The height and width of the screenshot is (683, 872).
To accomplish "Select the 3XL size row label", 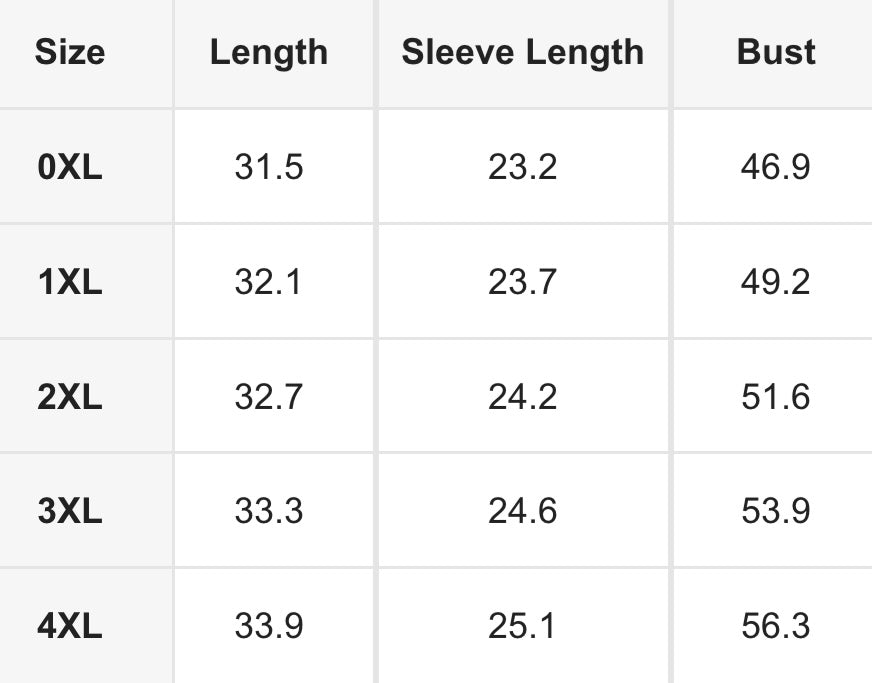I will (x=70, y=511).
